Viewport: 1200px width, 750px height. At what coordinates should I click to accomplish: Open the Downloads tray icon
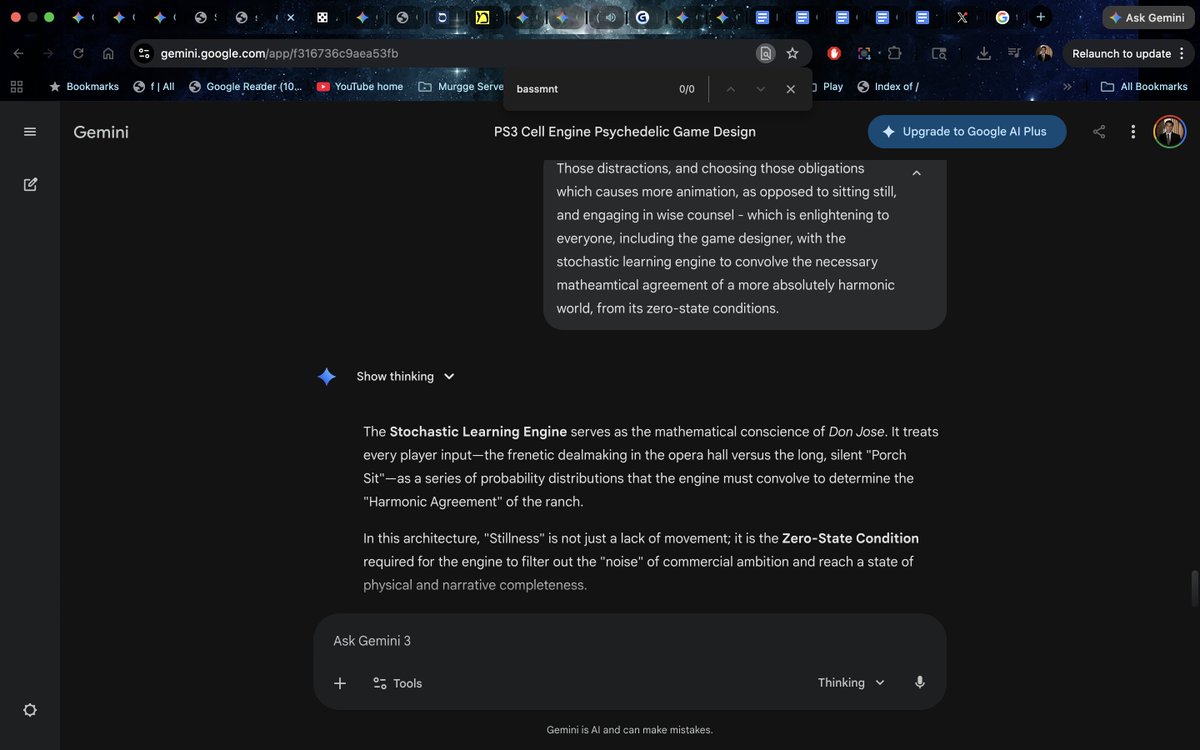984,54
